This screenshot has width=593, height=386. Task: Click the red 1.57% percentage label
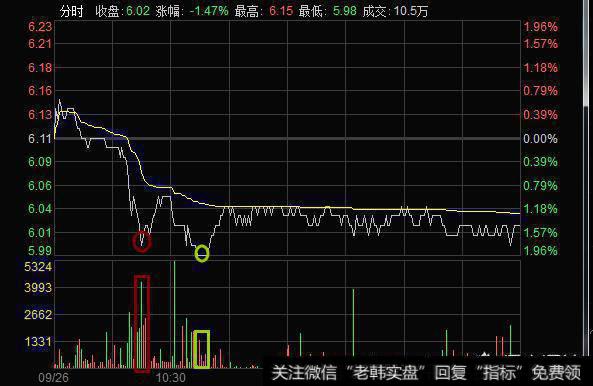[540, 43]
